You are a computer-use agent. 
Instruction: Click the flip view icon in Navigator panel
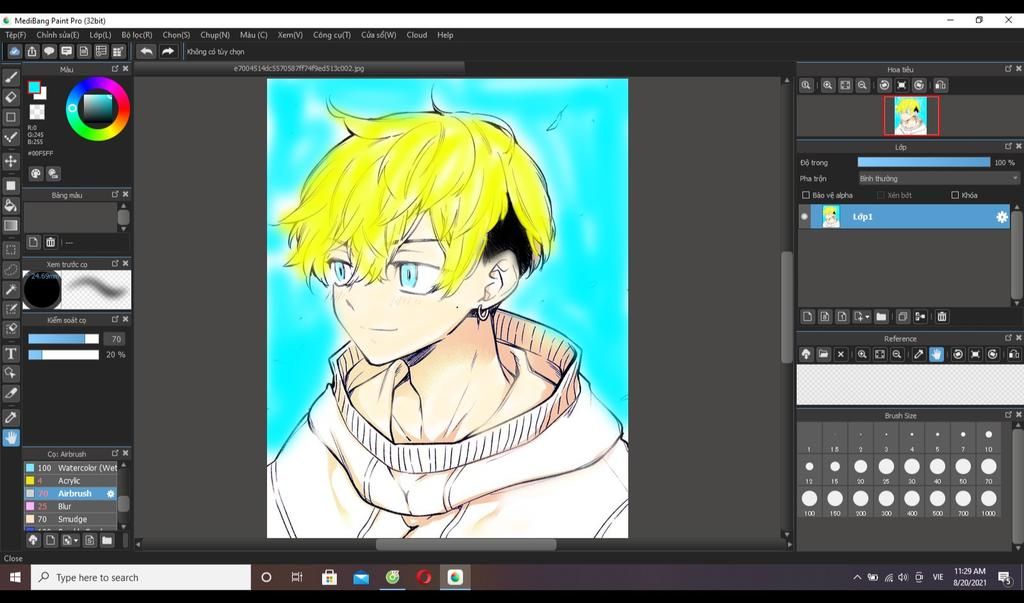click(x=940, y=85)
